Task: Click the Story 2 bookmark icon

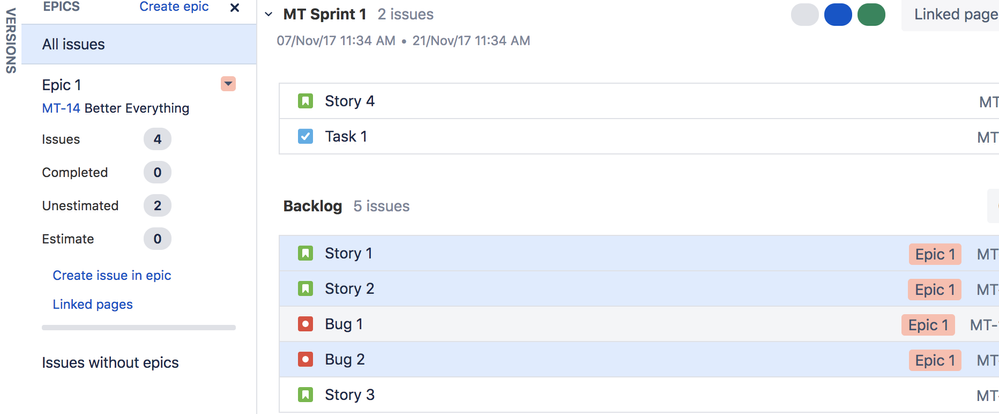Action: tap(306, 289)
